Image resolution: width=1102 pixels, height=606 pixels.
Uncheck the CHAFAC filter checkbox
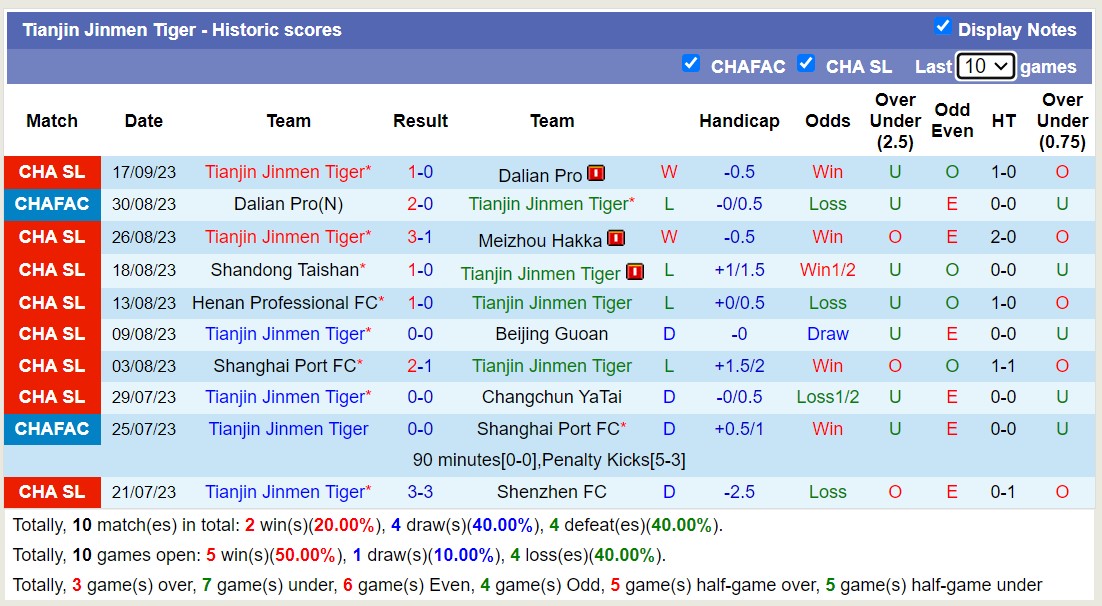[690, 64]
